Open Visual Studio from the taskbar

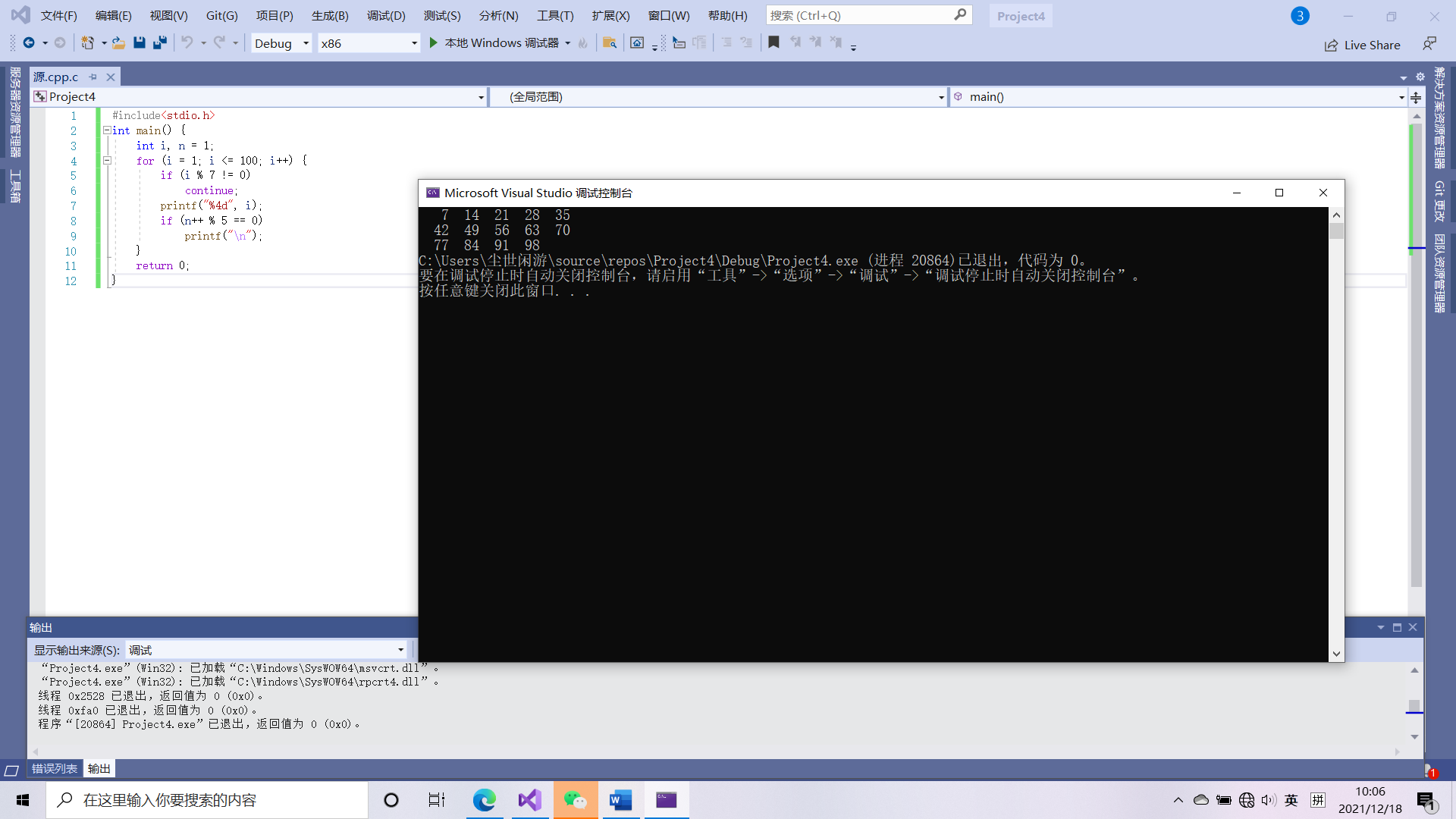click(530, 800)
